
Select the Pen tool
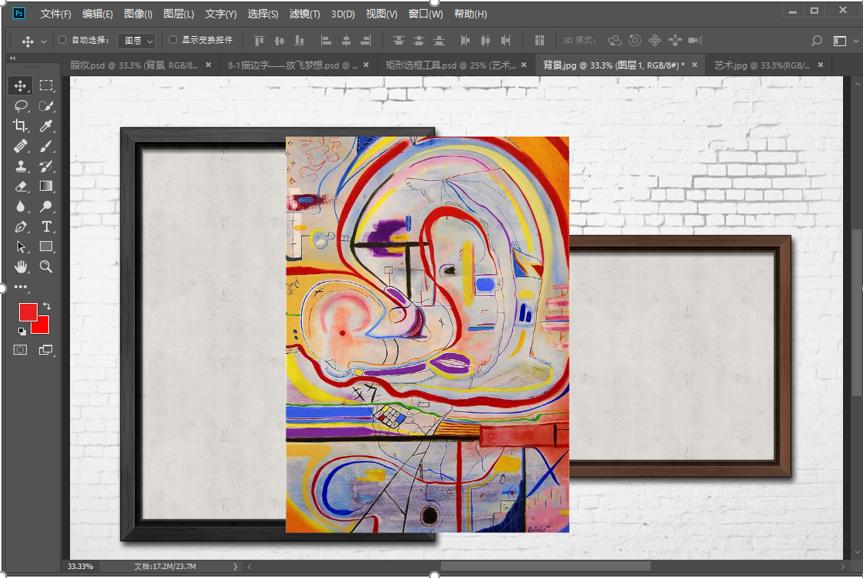tap(20, 227)
